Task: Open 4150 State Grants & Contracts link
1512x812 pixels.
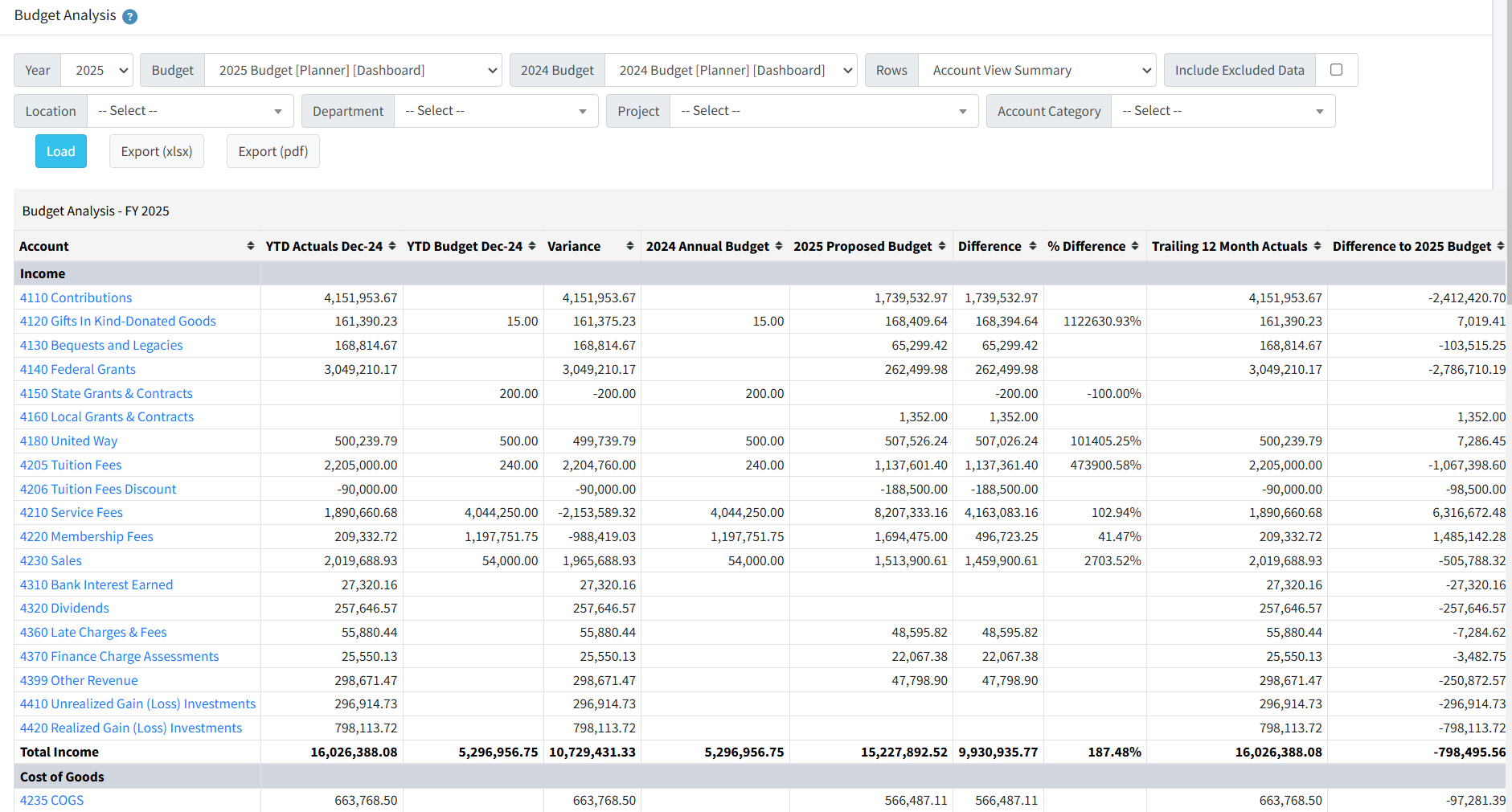Action: (x=106, y=393)
